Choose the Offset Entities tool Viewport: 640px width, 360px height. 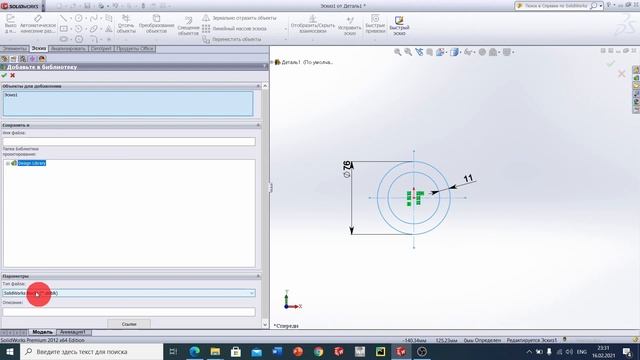[x=188, y=26]
